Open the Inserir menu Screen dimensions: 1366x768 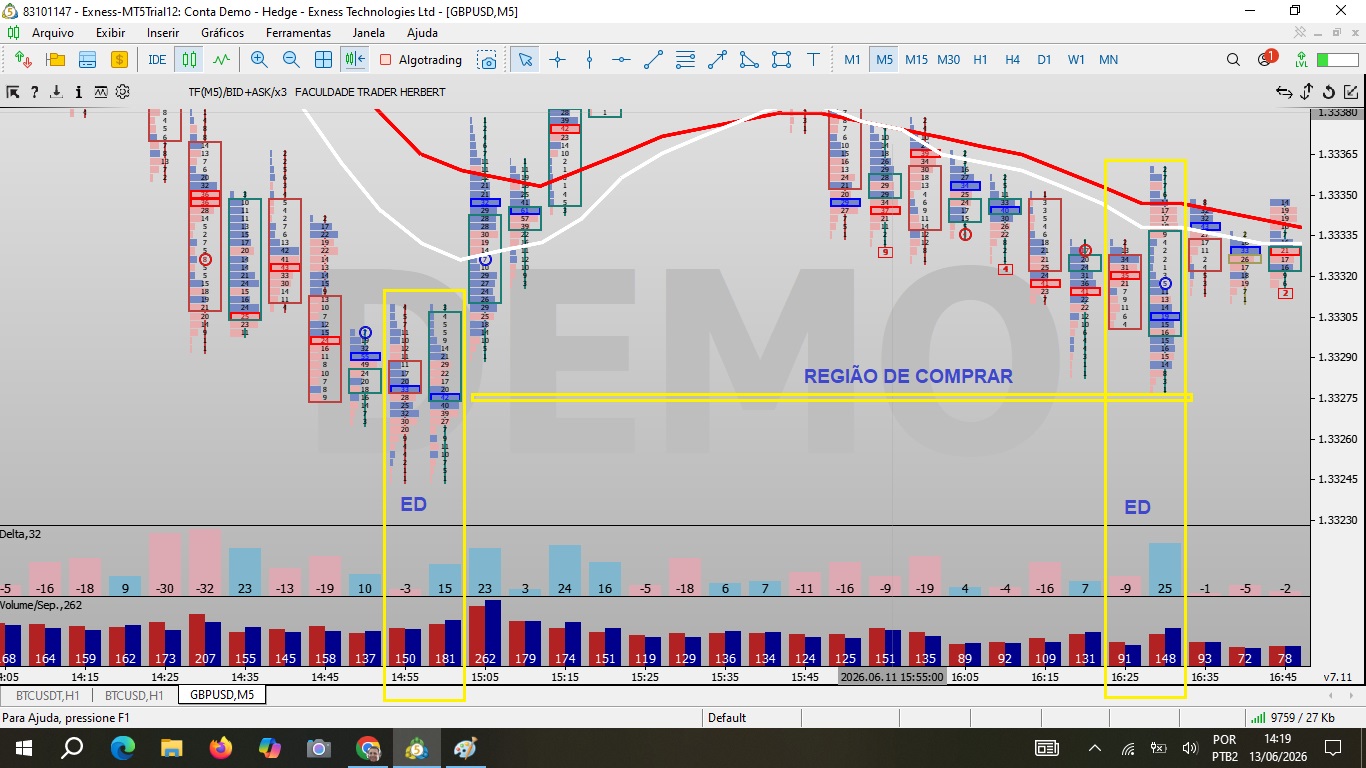click(163, 33)
